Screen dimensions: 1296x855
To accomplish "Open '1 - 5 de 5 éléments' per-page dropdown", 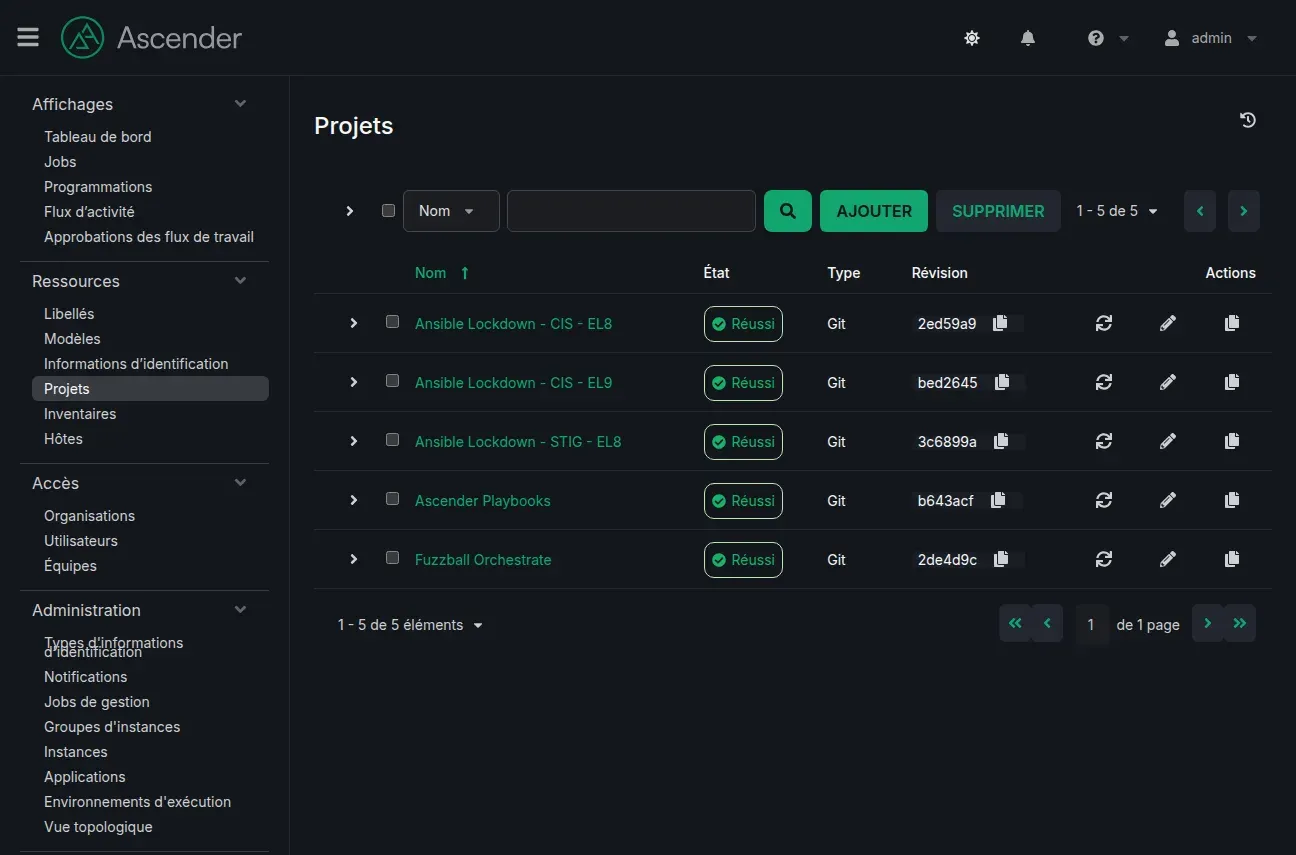I will [410, 625].
